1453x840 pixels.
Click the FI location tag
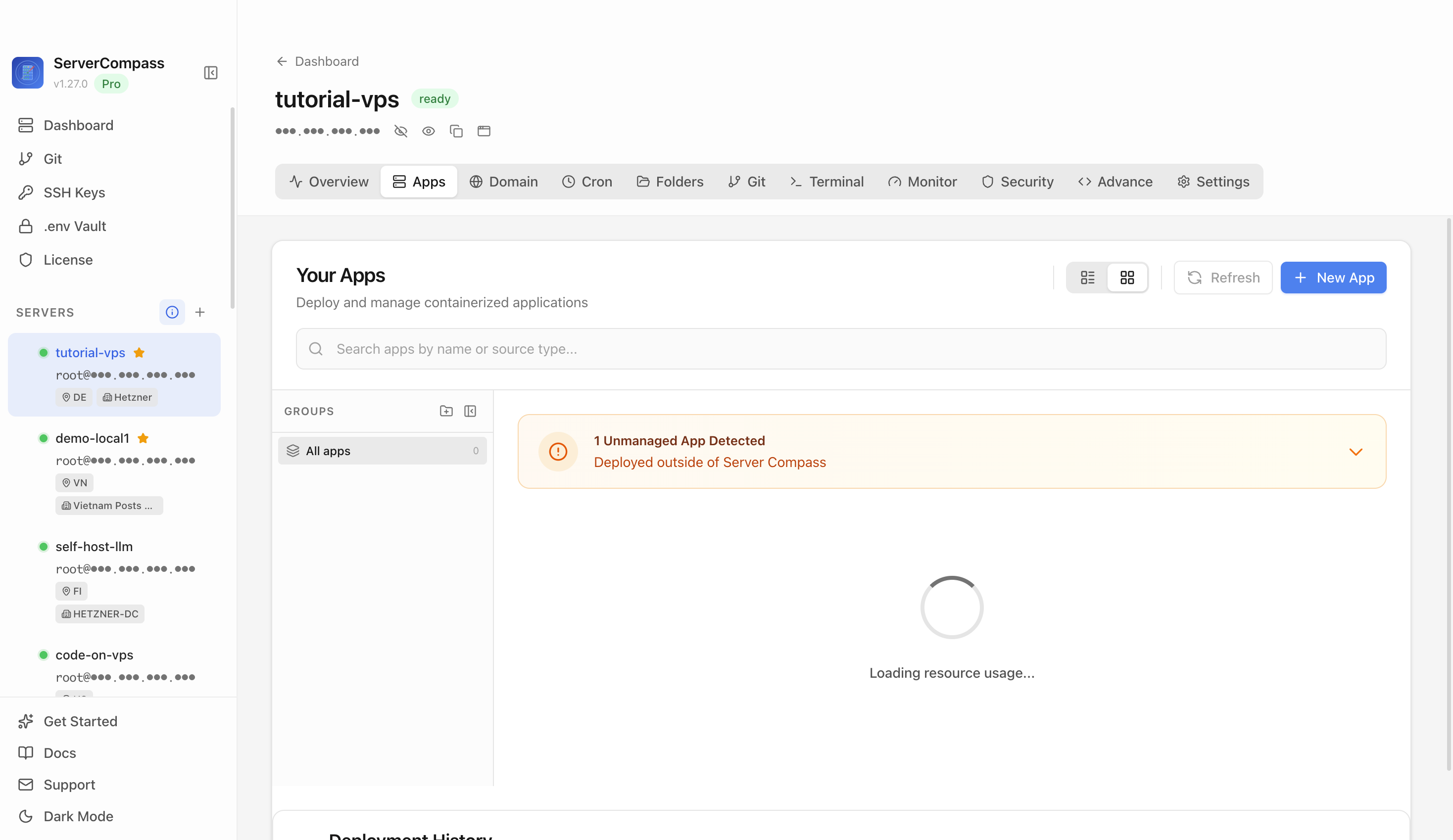tap(71, 591)
